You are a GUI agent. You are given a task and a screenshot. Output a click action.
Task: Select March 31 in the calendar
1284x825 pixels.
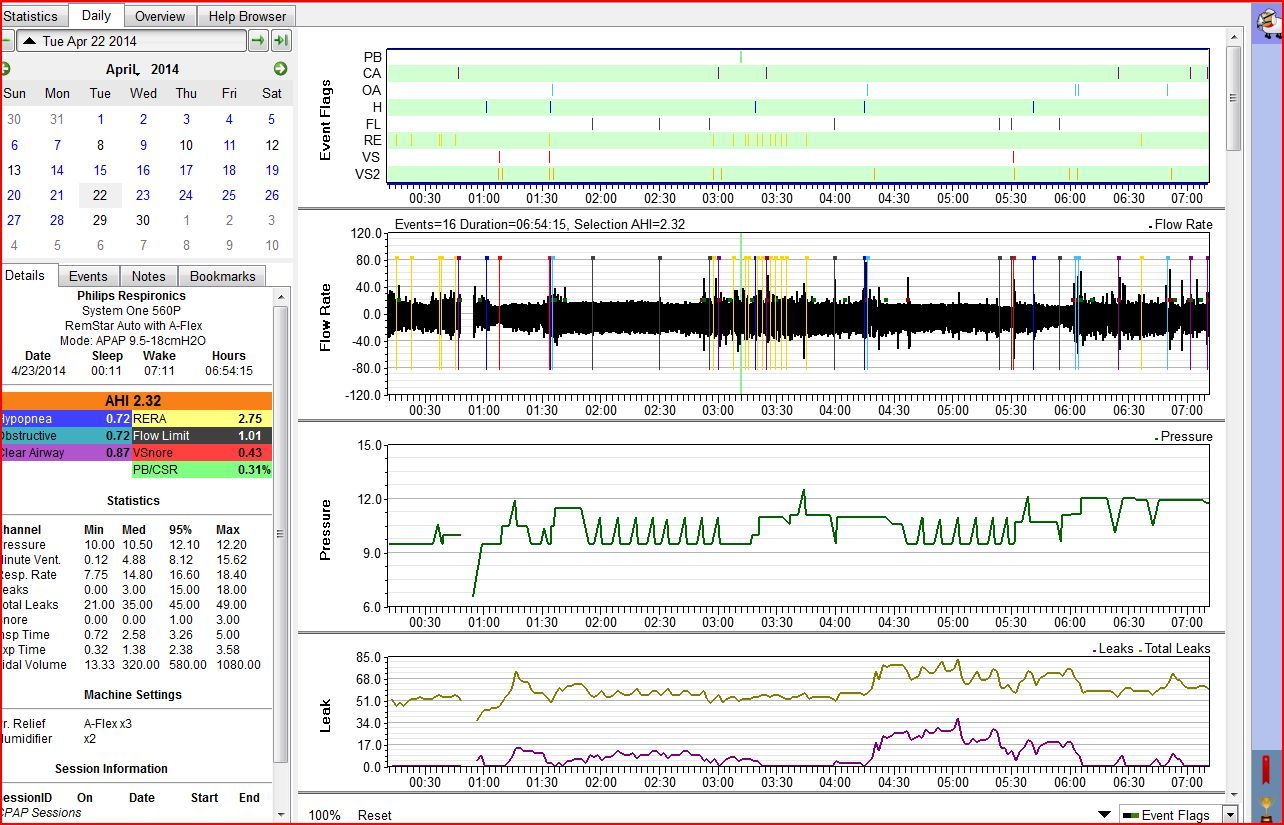pyautogui.click(x=57, y=119)
